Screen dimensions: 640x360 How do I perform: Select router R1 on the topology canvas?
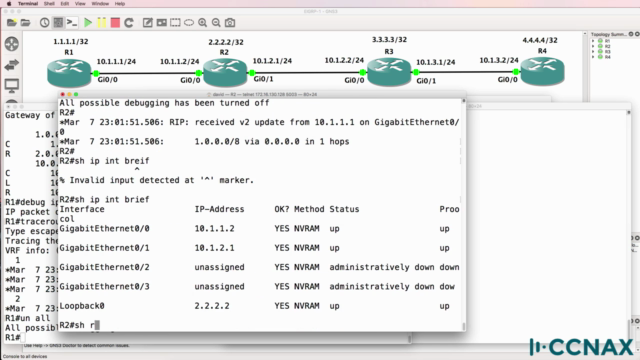[x=69, y=73]
